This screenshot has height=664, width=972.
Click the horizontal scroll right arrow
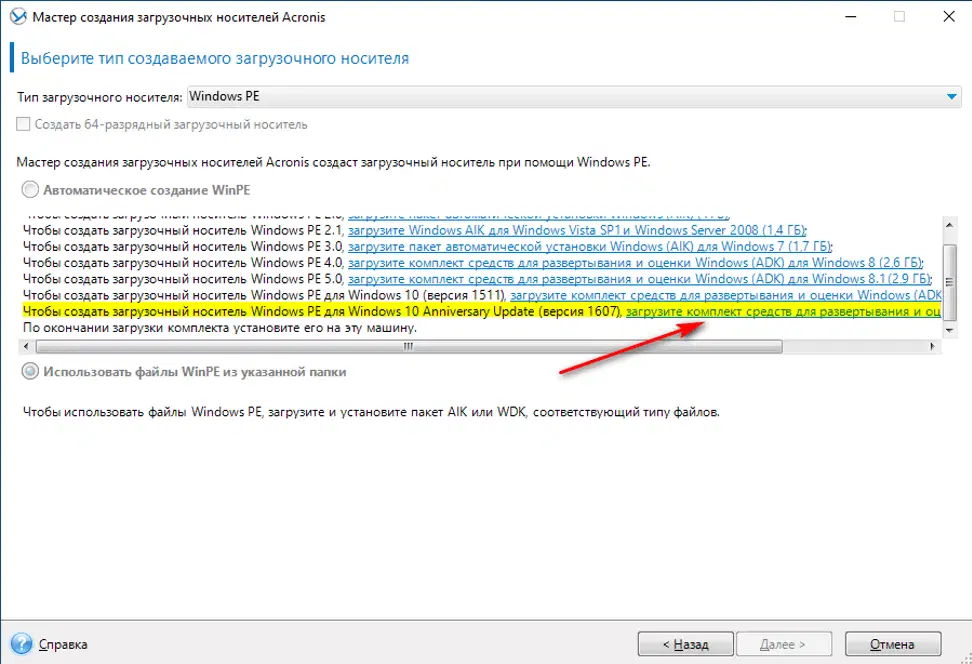[932, 346]
